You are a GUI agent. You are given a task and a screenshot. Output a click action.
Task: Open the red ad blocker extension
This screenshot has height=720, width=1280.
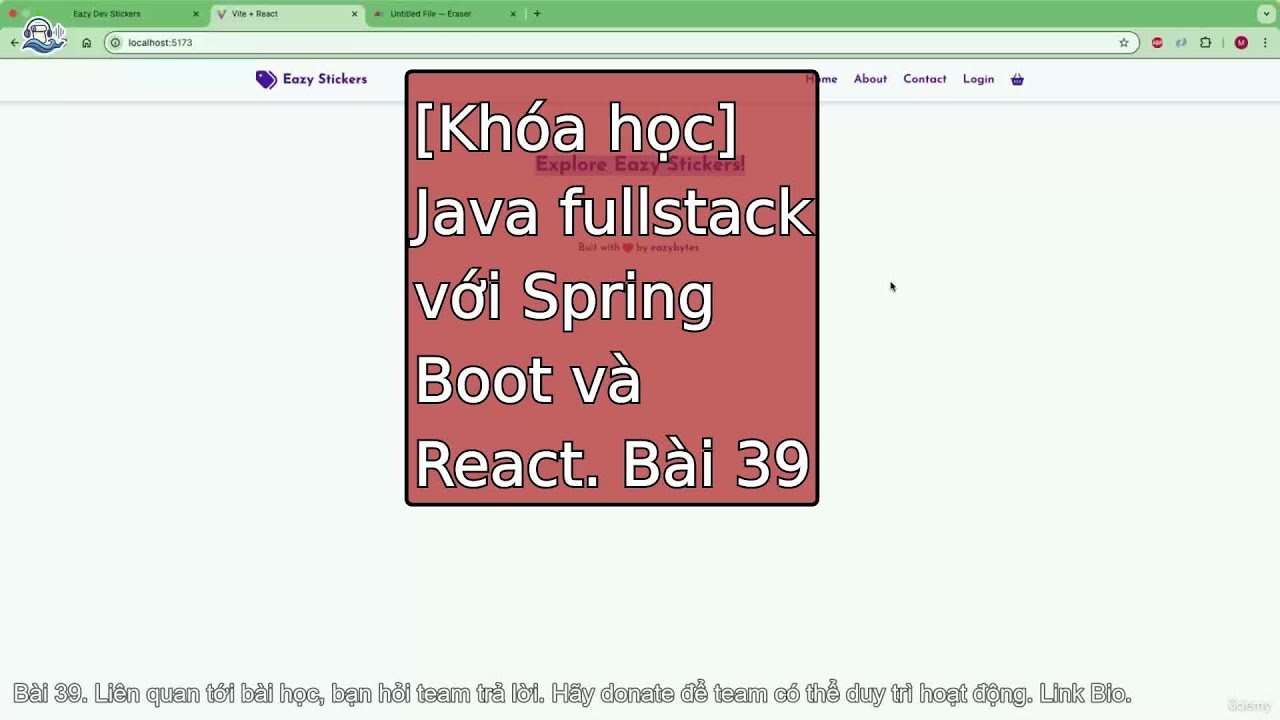(1157, 43)
